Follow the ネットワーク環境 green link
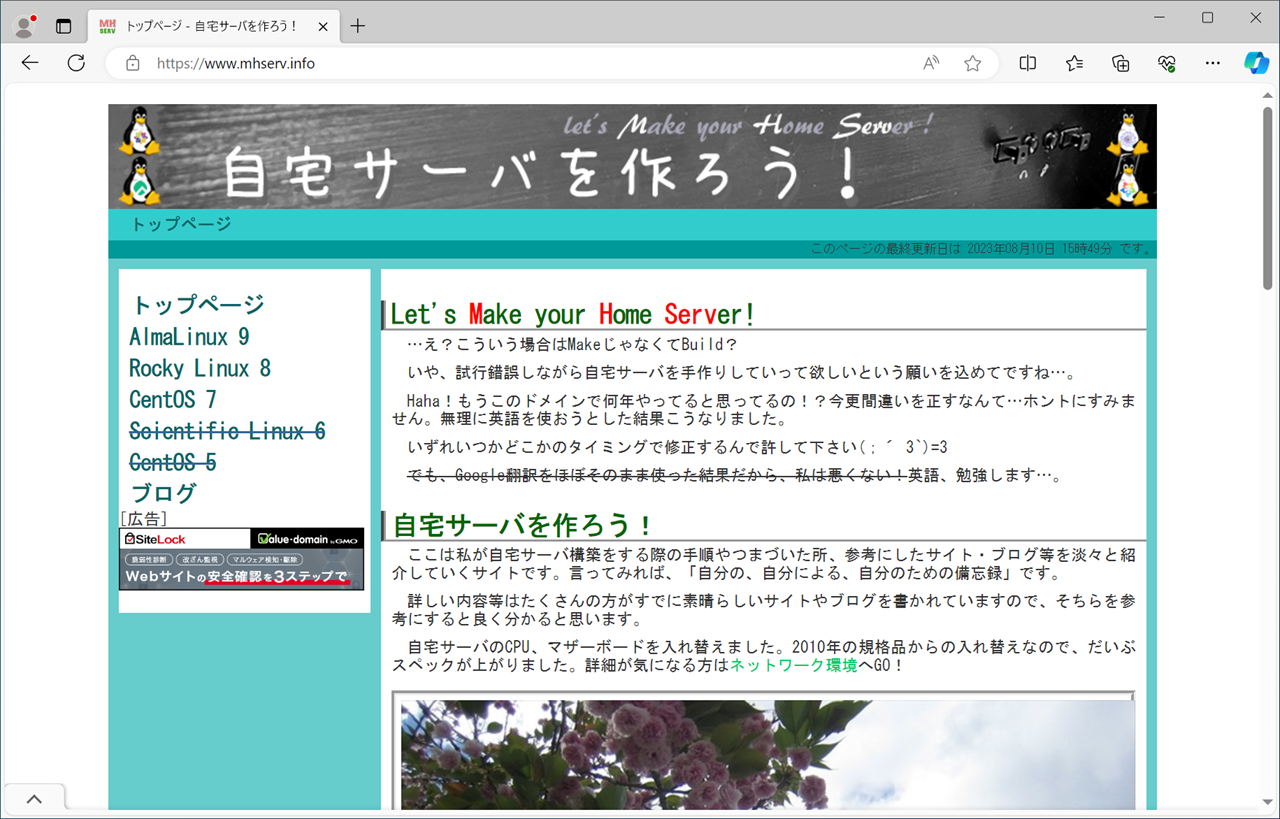 tap(793, 665)
